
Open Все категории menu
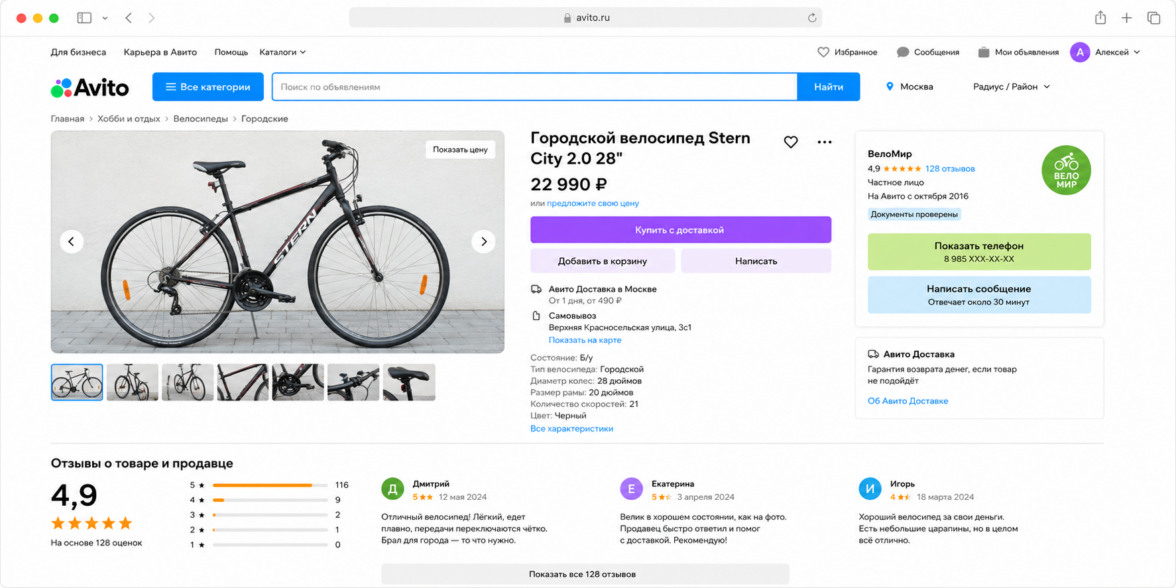click(x=208, y=87)
